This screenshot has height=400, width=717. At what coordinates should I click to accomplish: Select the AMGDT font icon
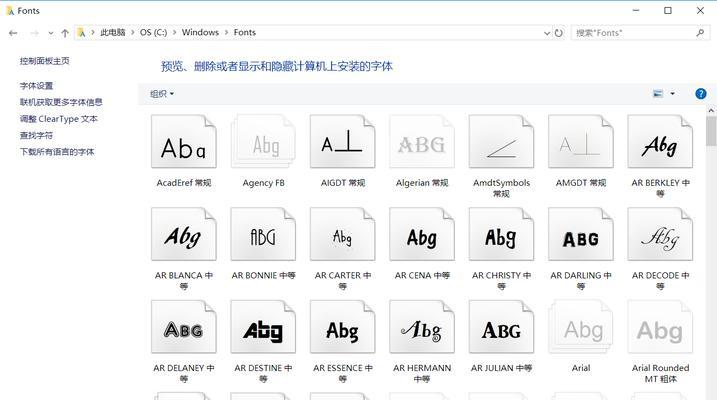(x=581, y=142)
